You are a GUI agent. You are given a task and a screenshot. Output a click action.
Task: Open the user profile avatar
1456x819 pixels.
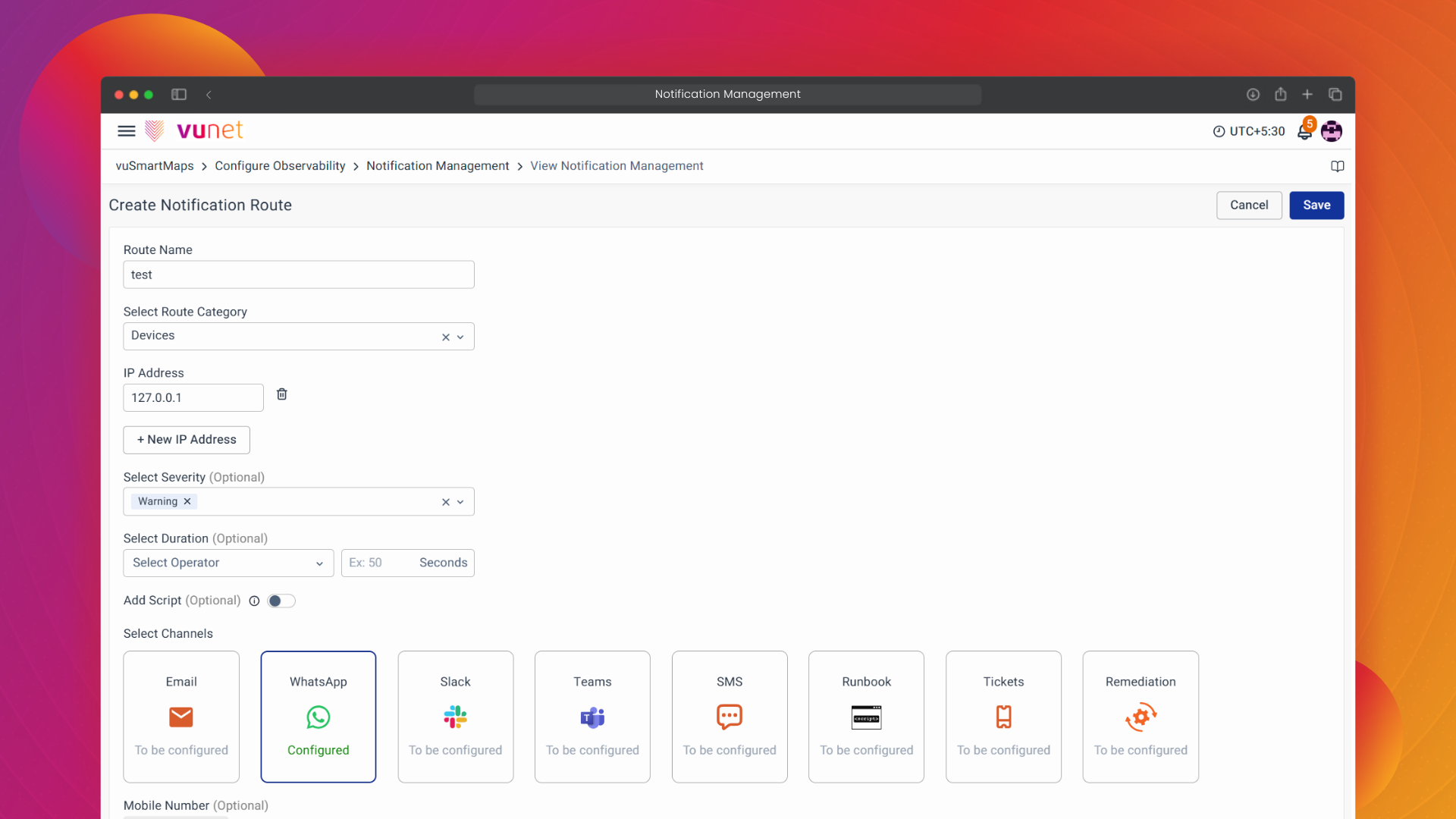tap(1332, 131)
